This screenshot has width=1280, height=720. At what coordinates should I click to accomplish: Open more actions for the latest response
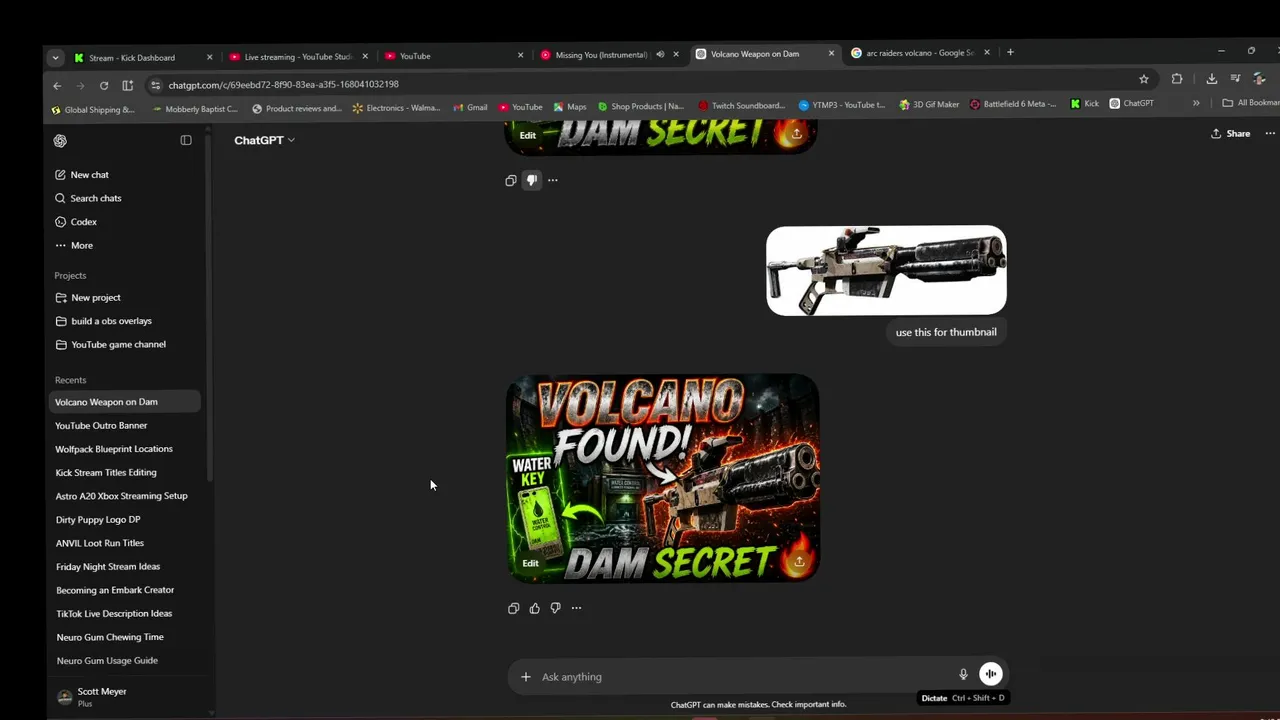click(x=576, y=608)
